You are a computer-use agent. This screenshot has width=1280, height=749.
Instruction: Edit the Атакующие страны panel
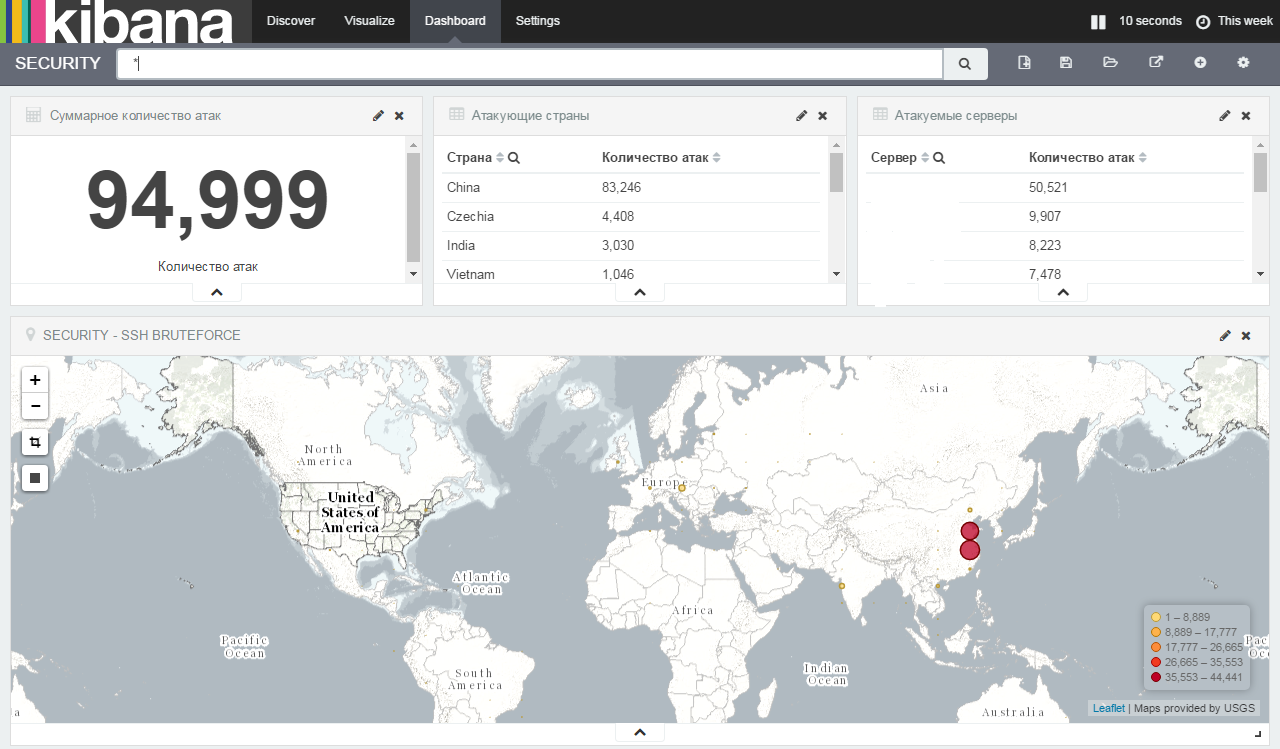(x=801, y=116)
